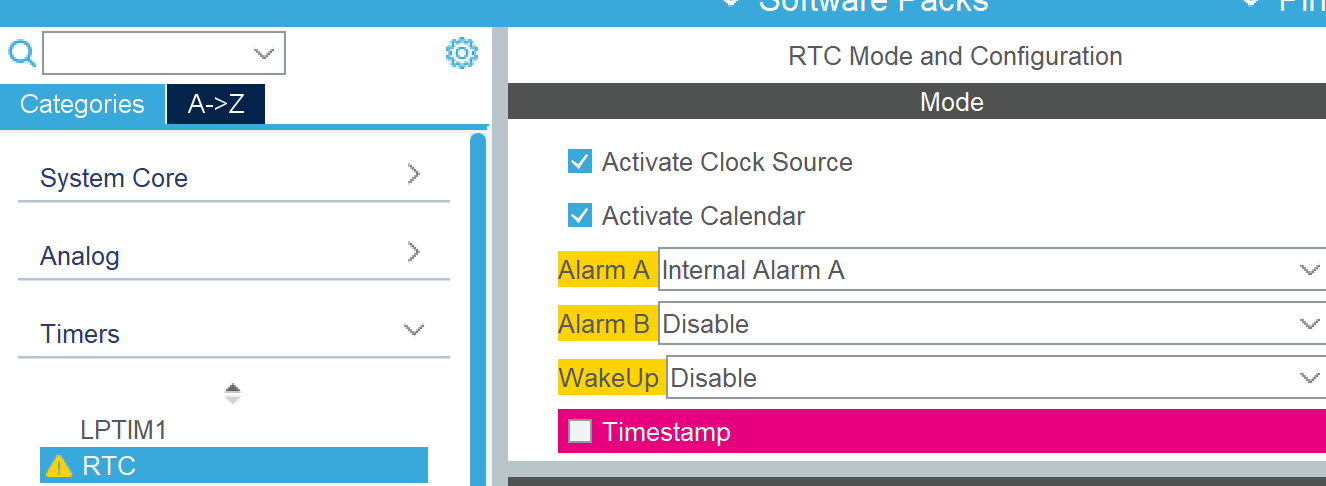1326x486 pixels.
Task: Click the categories panel vertical scrollbar
Action: coord(478,300)
